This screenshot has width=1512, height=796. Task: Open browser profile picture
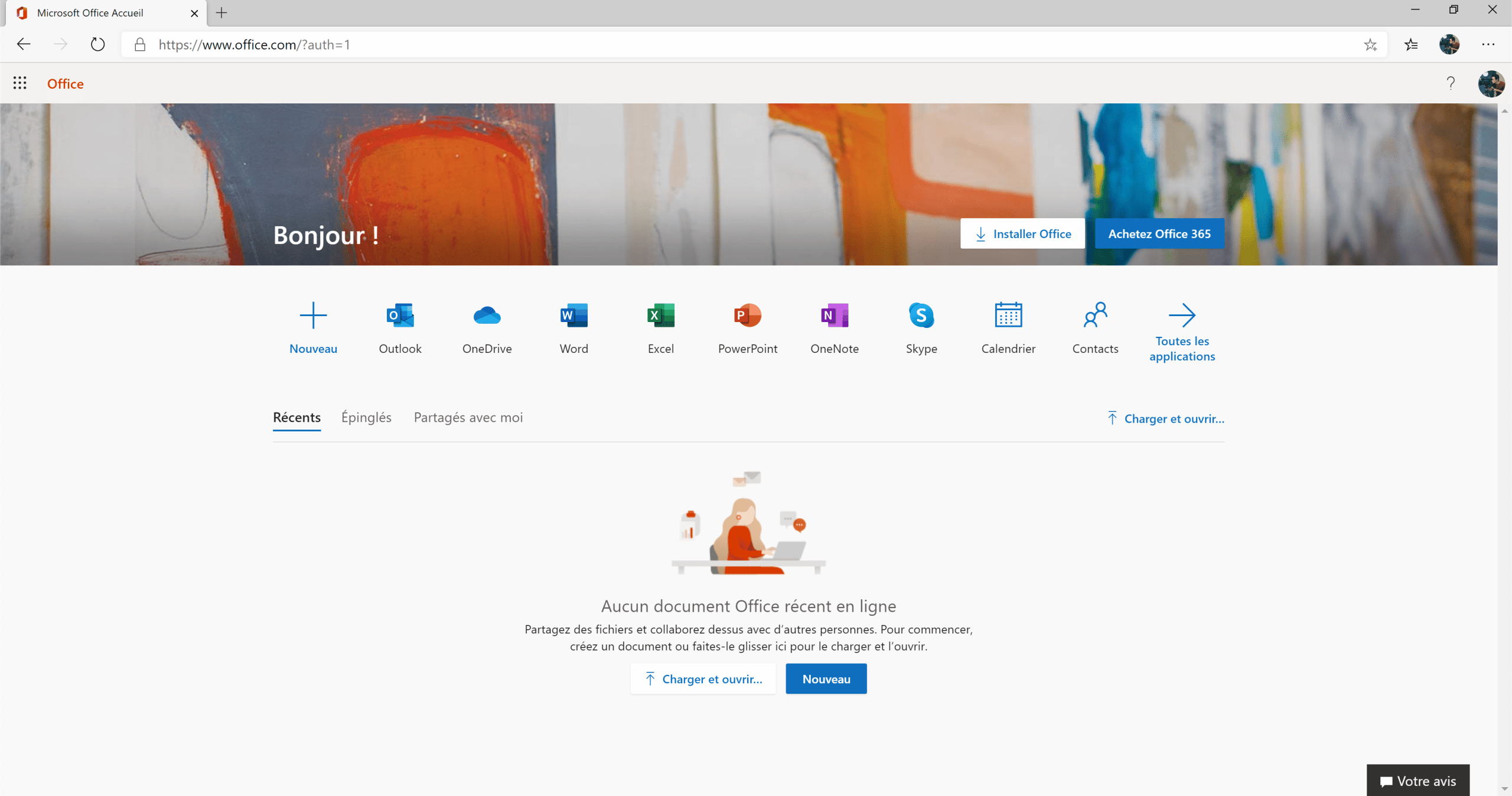point(1449,44)
